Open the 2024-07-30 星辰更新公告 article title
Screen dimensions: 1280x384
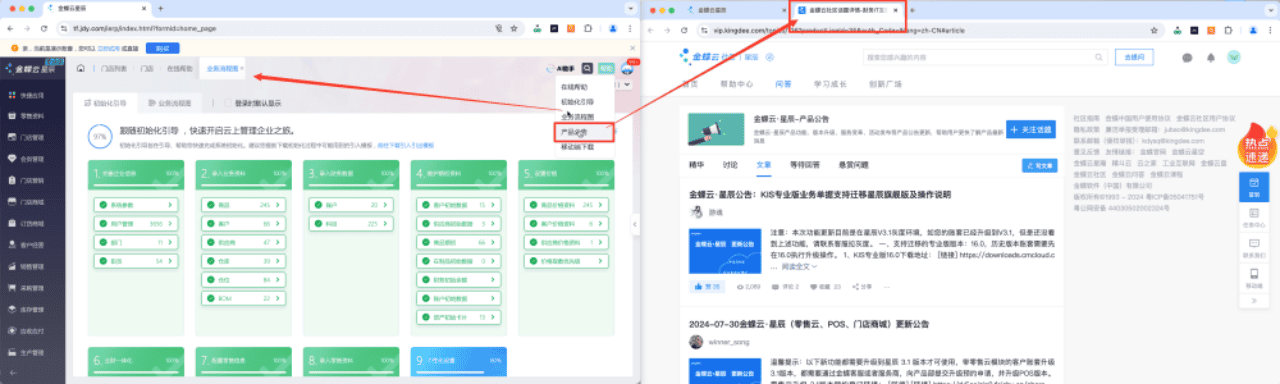[810, 324]
